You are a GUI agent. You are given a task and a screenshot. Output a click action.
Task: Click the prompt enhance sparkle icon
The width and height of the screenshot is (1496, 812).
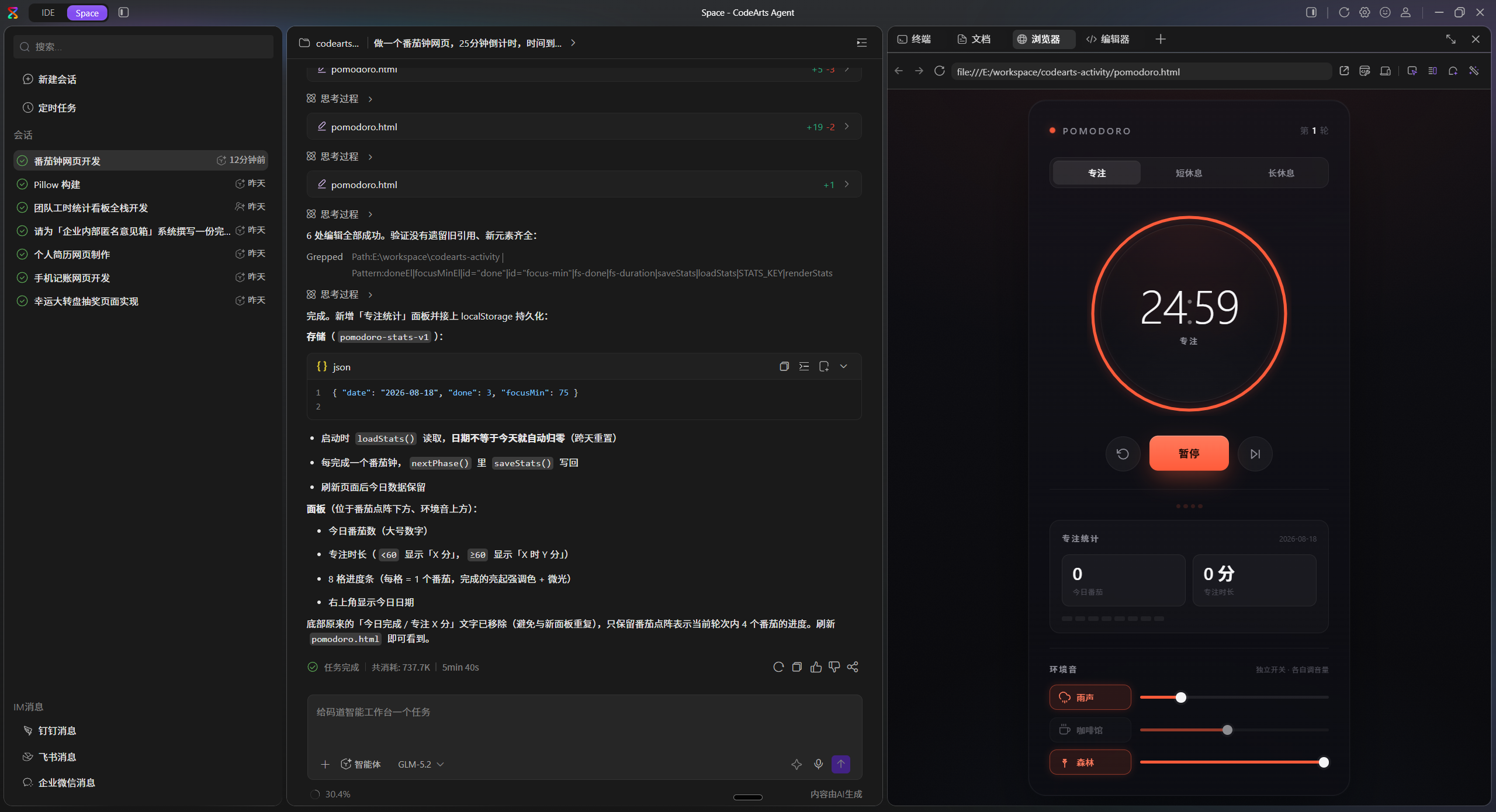[797, 764]
